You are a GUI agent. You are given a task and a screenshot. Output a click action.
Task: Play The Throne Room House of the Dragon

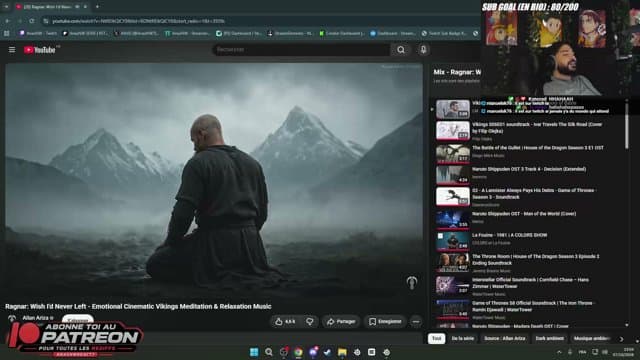click(536, 260)
